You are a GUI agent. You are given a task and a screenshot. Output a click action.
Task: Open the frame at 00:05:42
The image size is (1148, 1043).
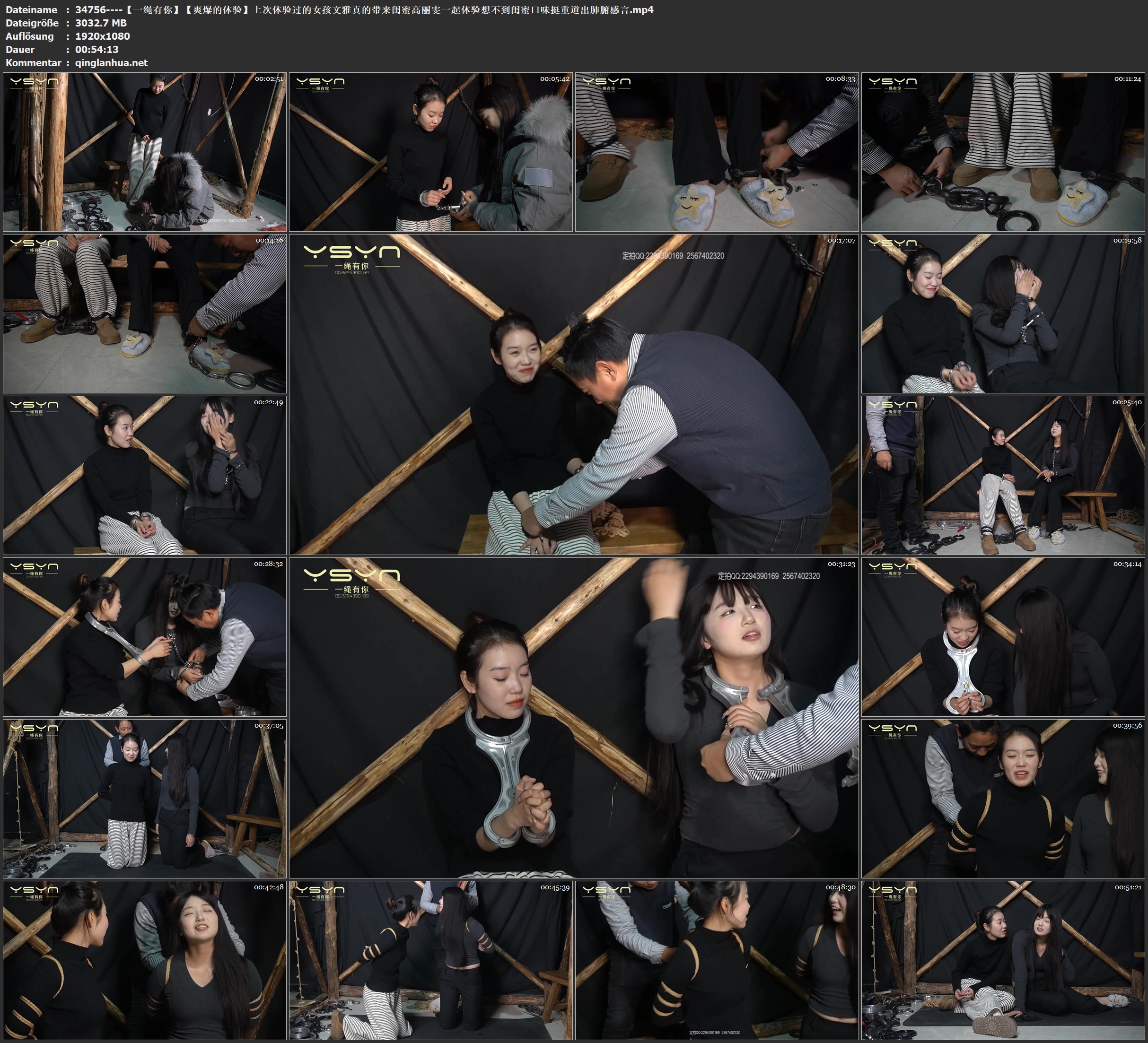pyautogui.click(x=430, y=151)
